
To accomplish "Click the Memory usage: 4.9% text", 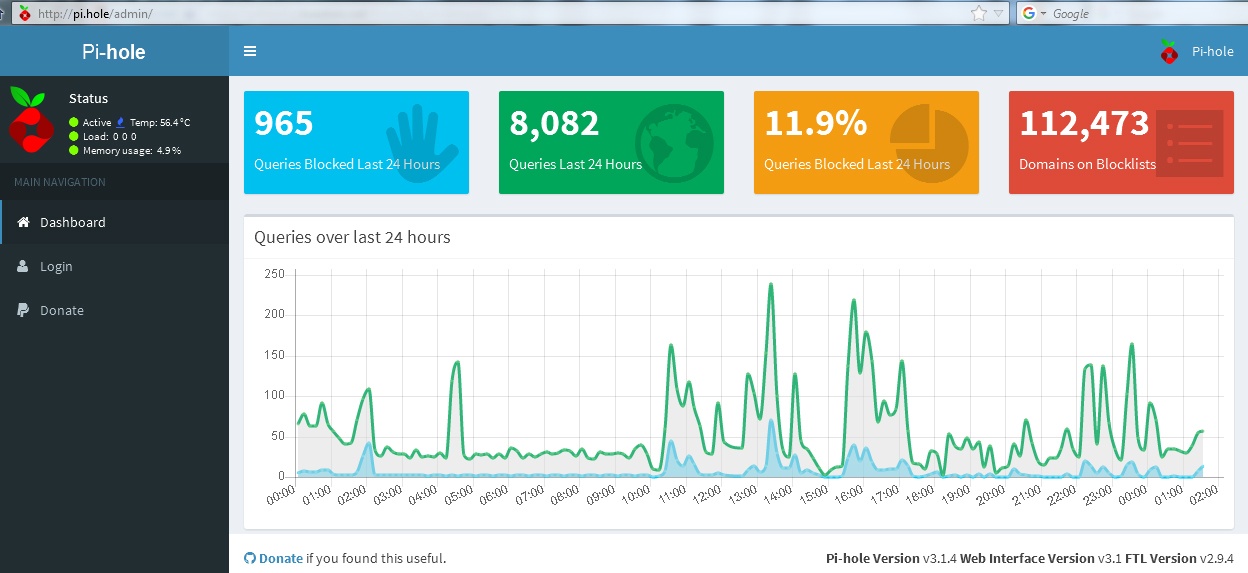I will [132, 150].
